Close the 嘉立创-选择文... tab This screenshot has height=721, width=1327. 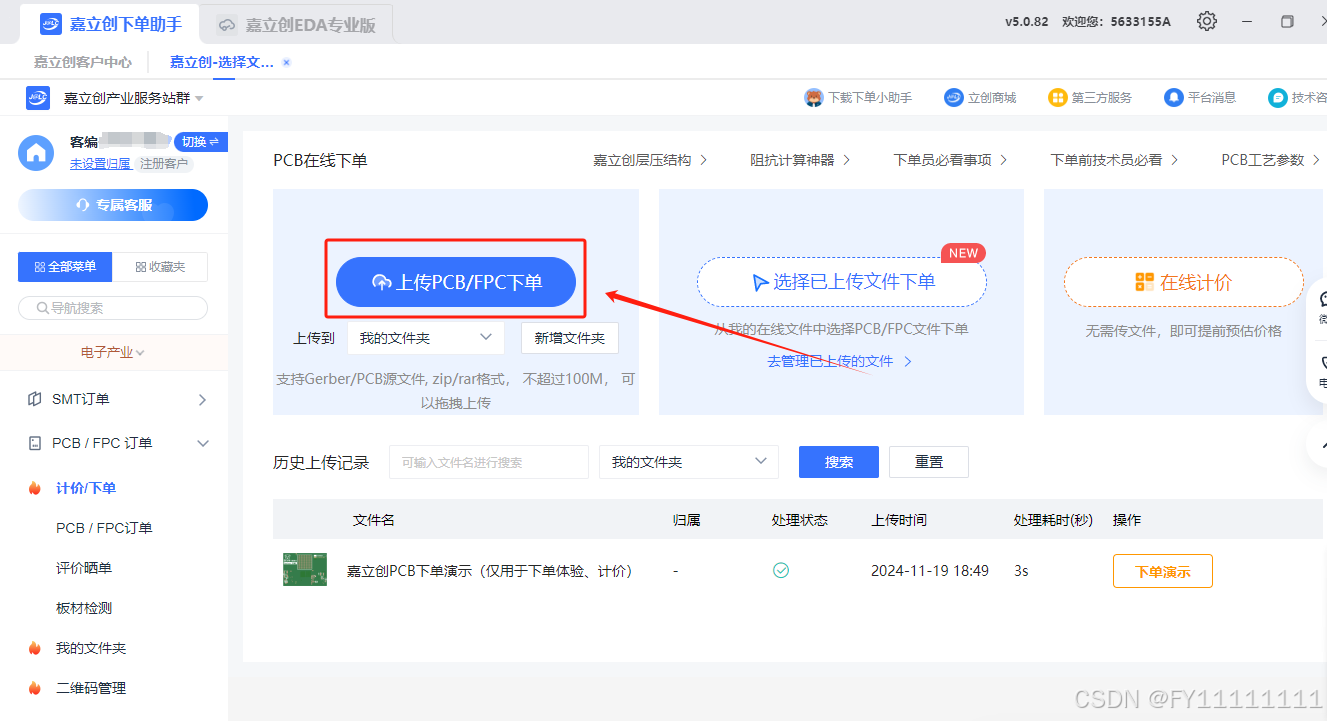point(286,62)
